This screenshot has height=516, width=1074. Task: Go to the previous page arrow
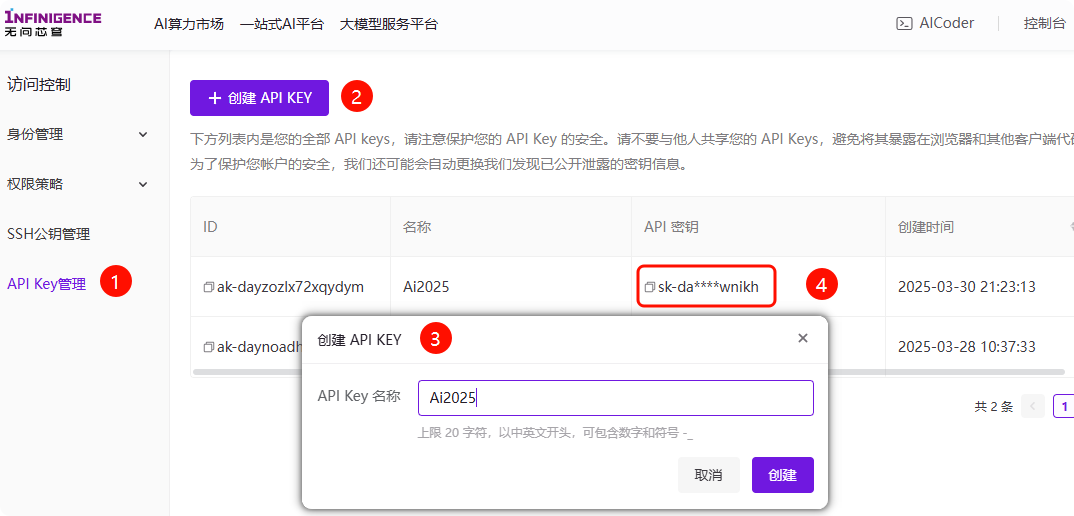[1033, 407]
